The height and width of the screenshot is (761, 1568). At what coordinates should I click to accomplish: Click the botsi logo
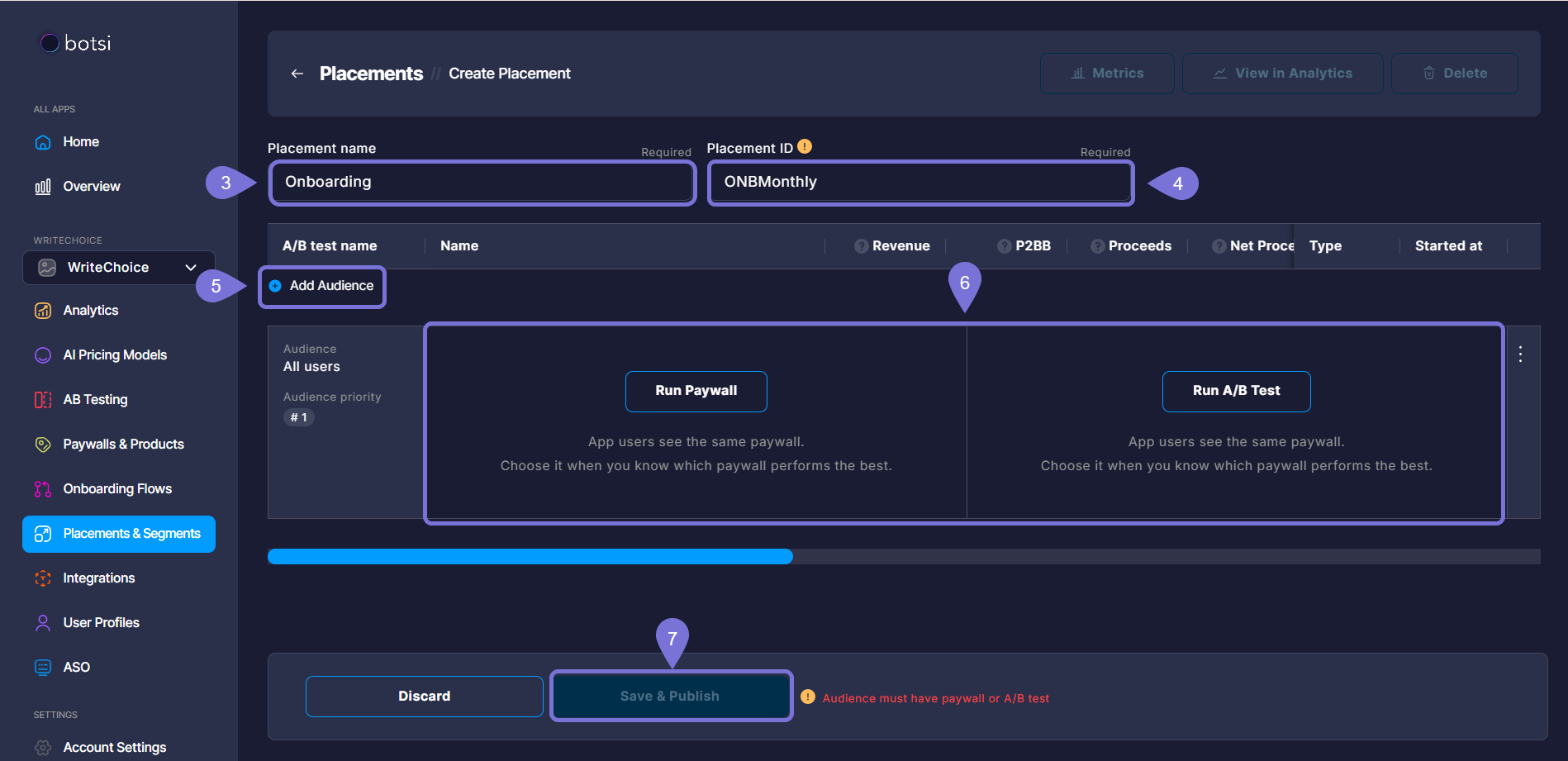pyautogui.click(x=76, y=43)
